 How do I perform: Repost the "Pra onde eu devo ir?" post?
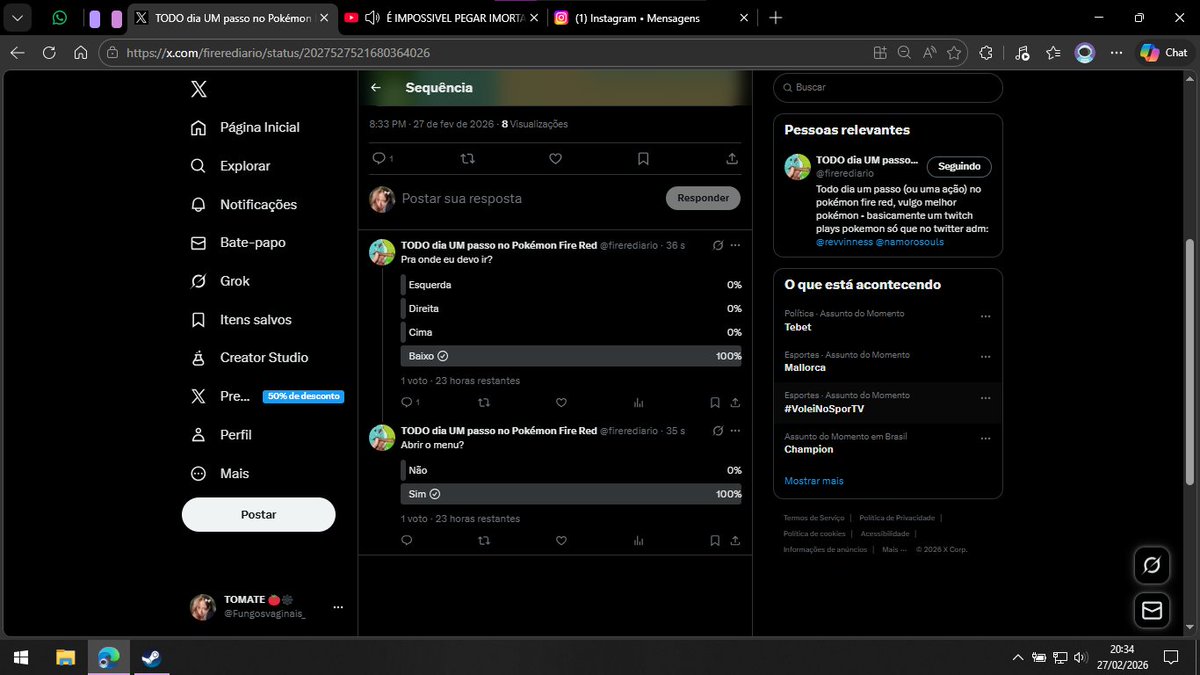[484, 402]
